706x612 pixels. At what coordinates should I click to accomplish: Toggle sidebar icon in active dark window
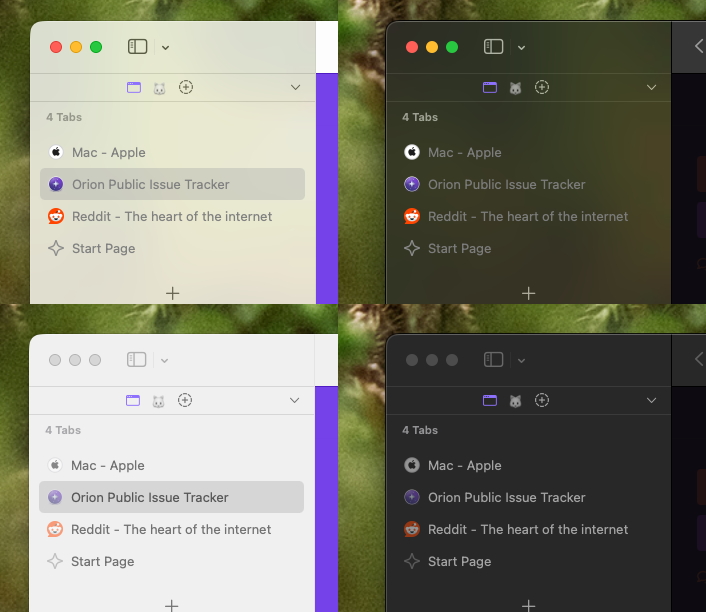(493, 47)
